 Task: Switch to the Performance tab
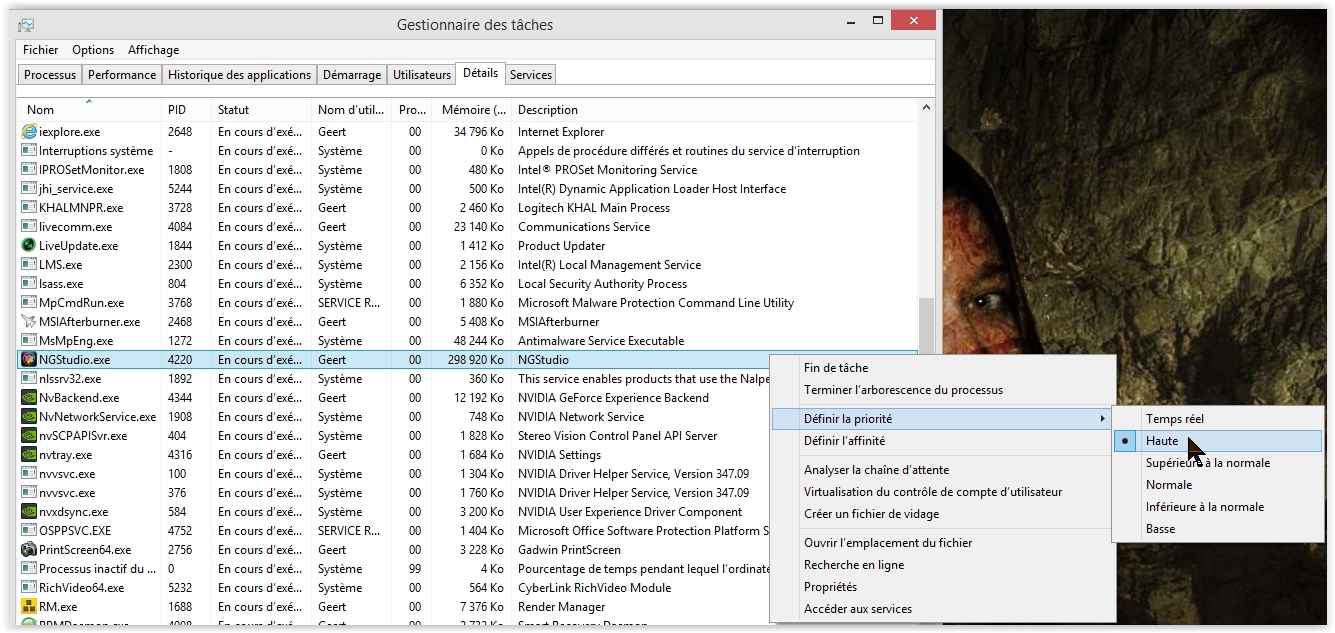[122, 75]
